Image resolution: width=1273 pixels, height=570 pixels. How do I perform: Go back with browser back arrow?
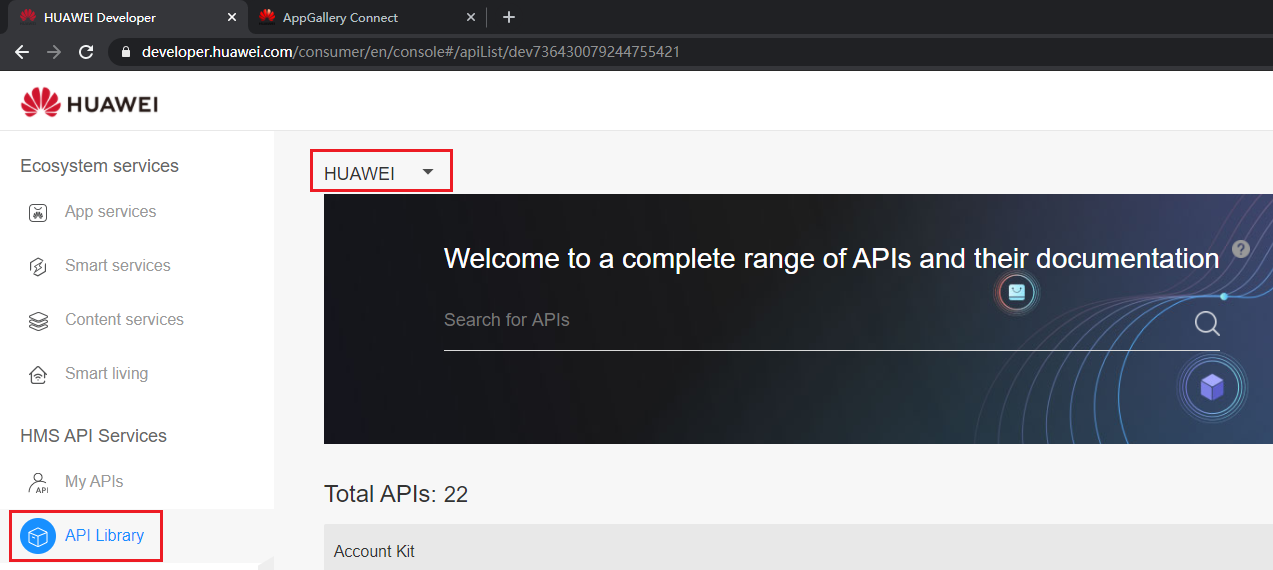pyautogui.click(x=22, y=51)
